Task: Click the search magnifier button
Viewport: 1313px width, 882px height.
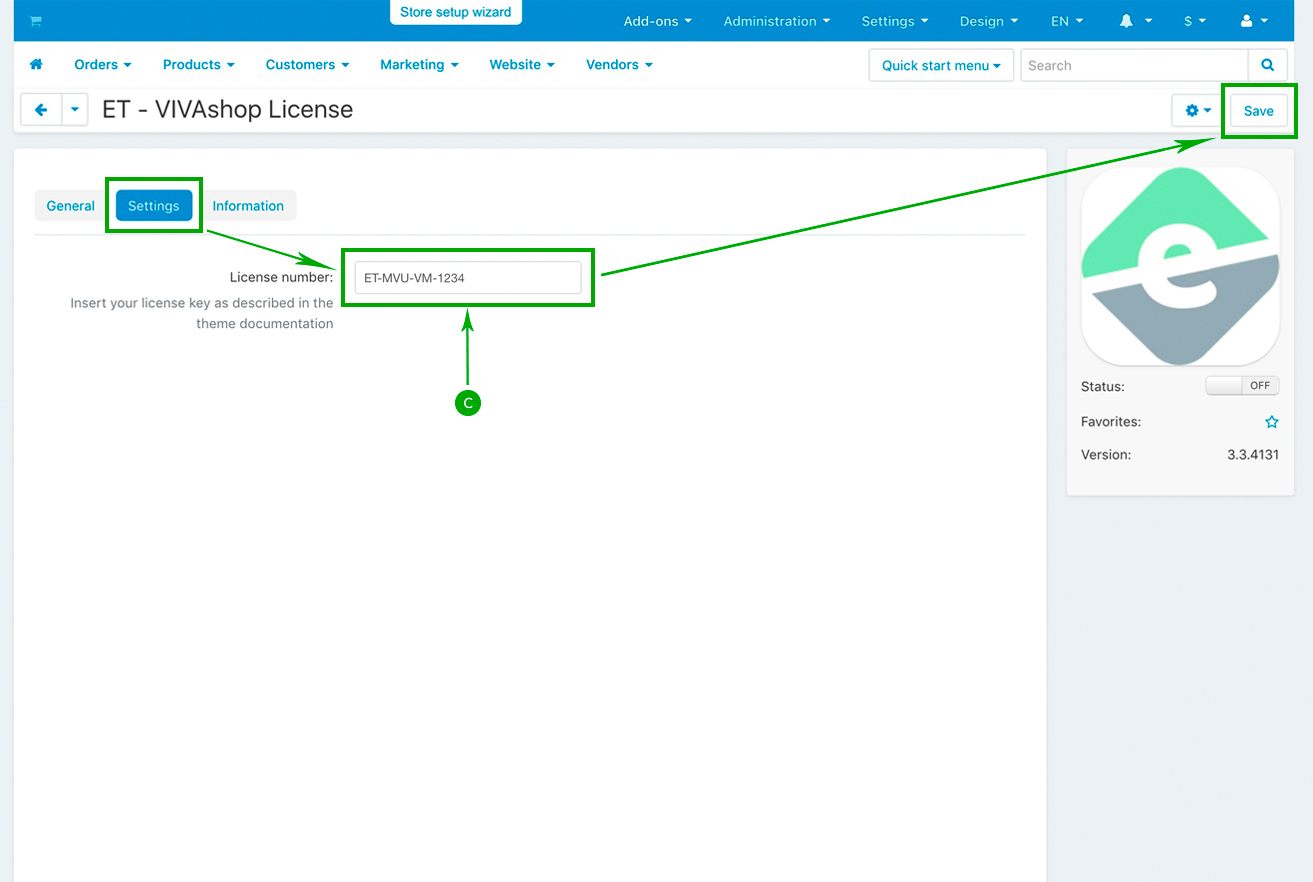Action: [1267, 65]
